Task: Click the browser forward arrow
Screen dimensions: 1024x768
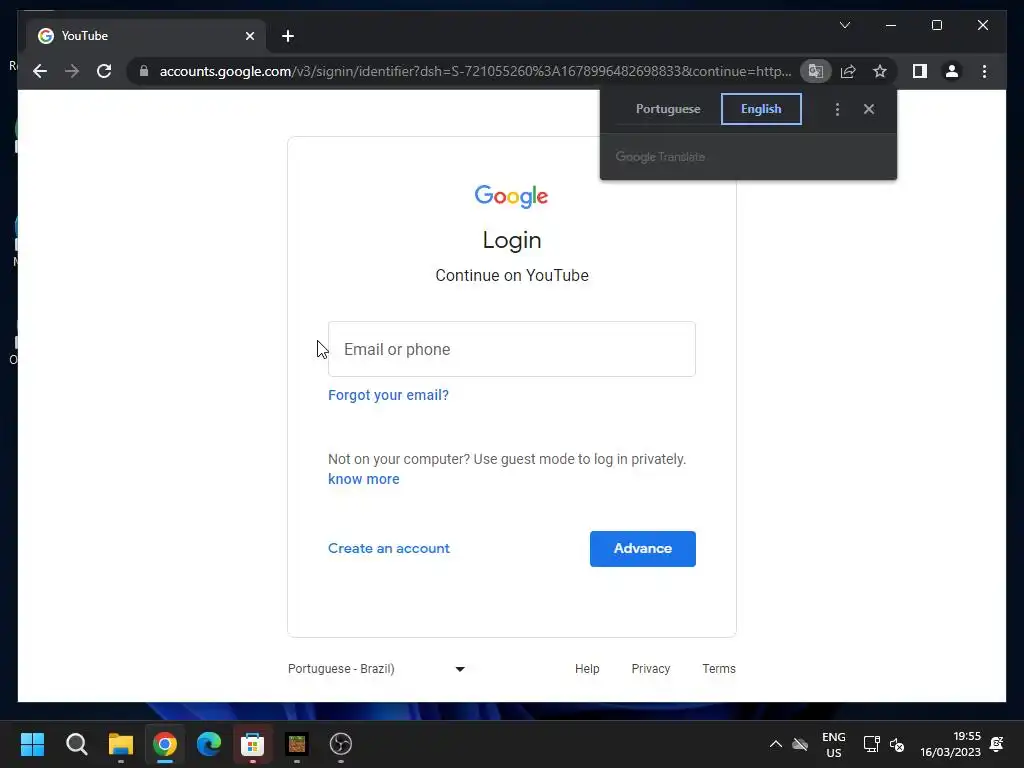Action: coord(72,71)
